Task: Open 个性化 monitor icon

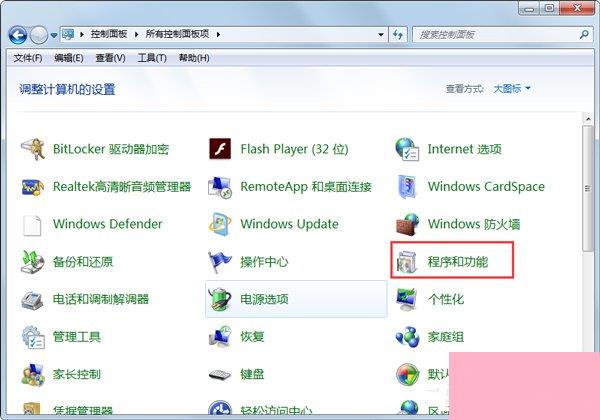Action: coord(407,299)
